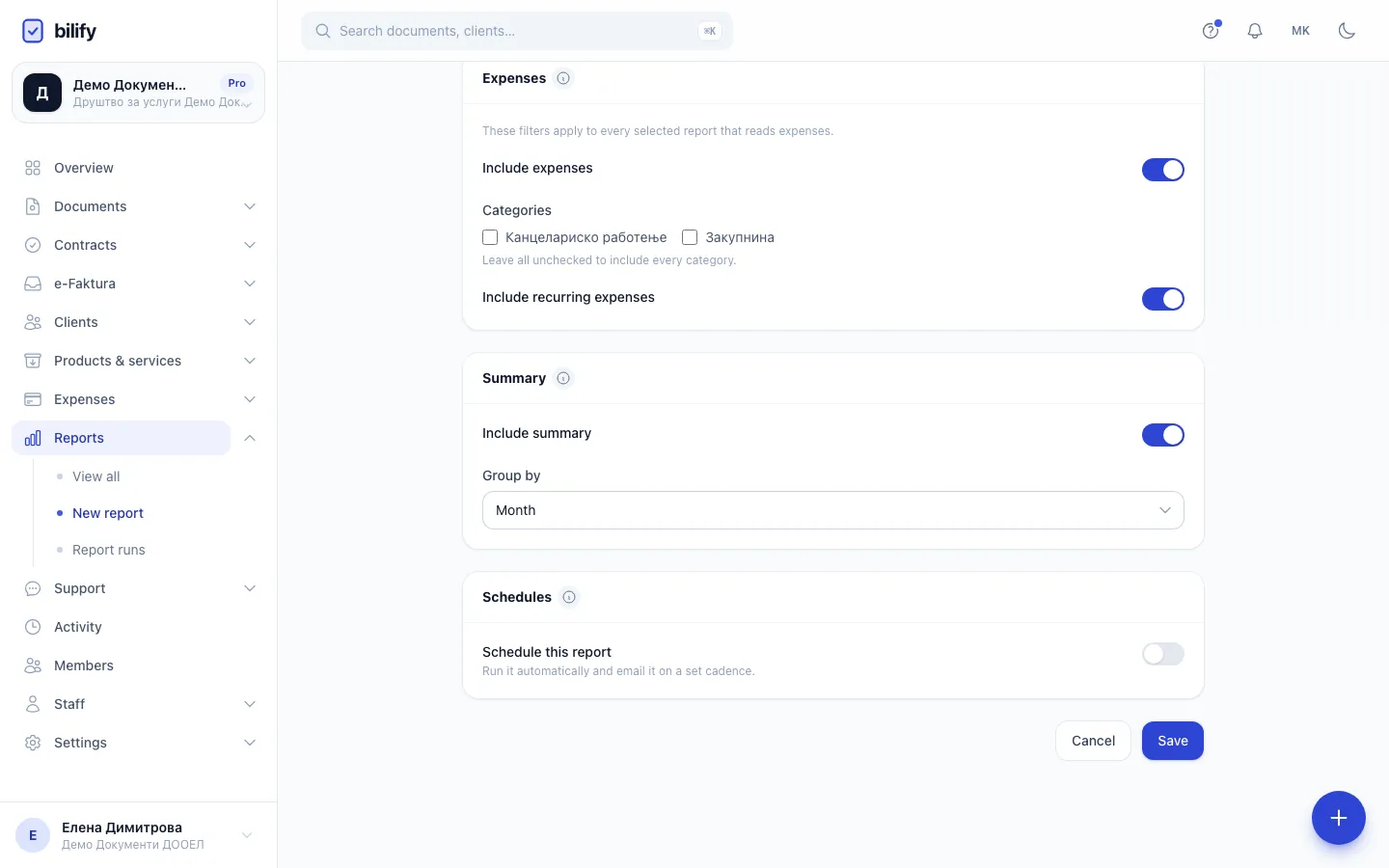Image resolution: width=1389 pixels, height=868 pixels.
Task: Focus the Search documents, clients field
Action: (x=517, y=31)
